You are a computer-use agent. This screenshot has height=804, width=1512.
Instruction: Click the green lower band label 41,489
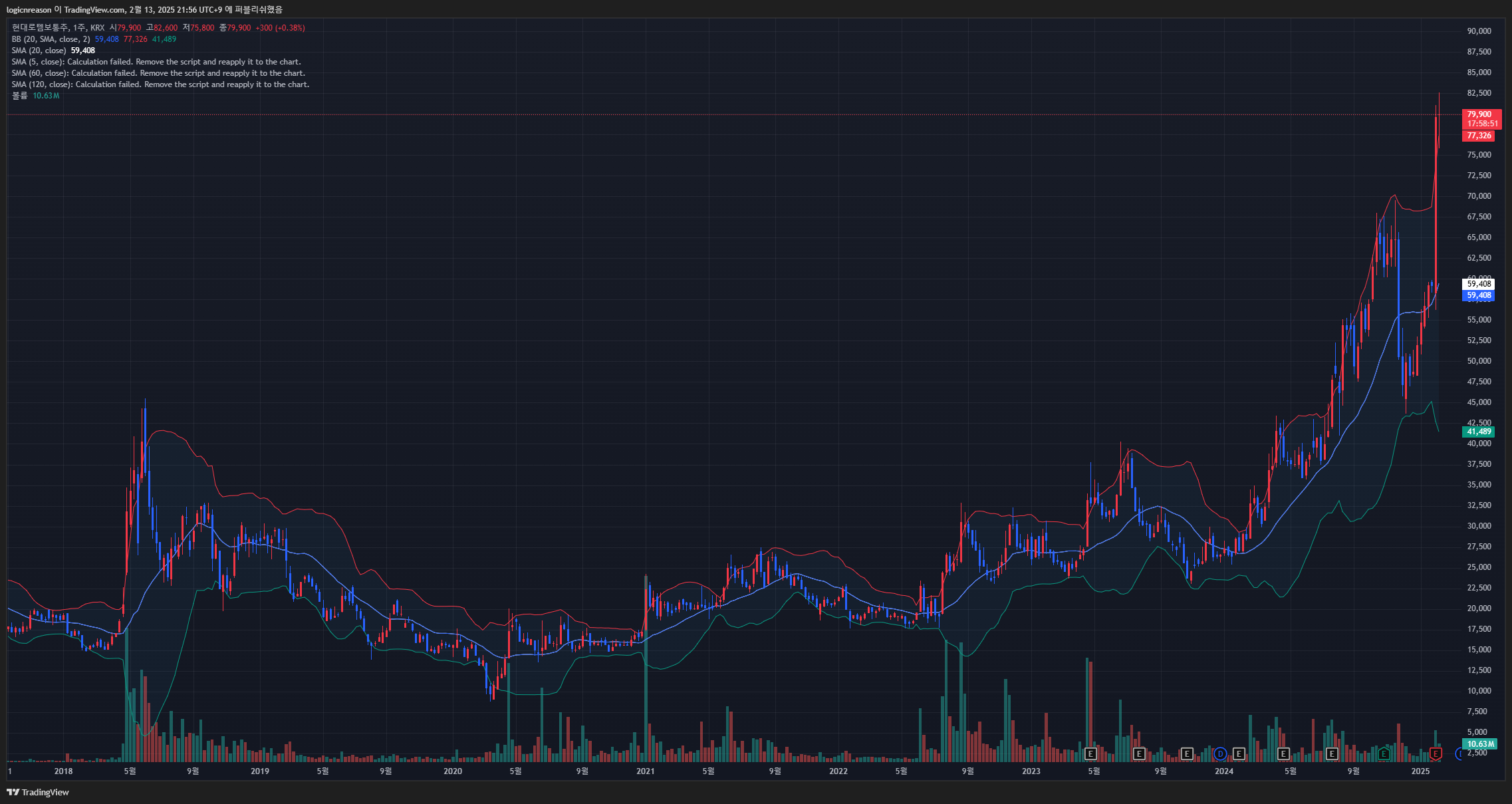[x=1479, y=432]
